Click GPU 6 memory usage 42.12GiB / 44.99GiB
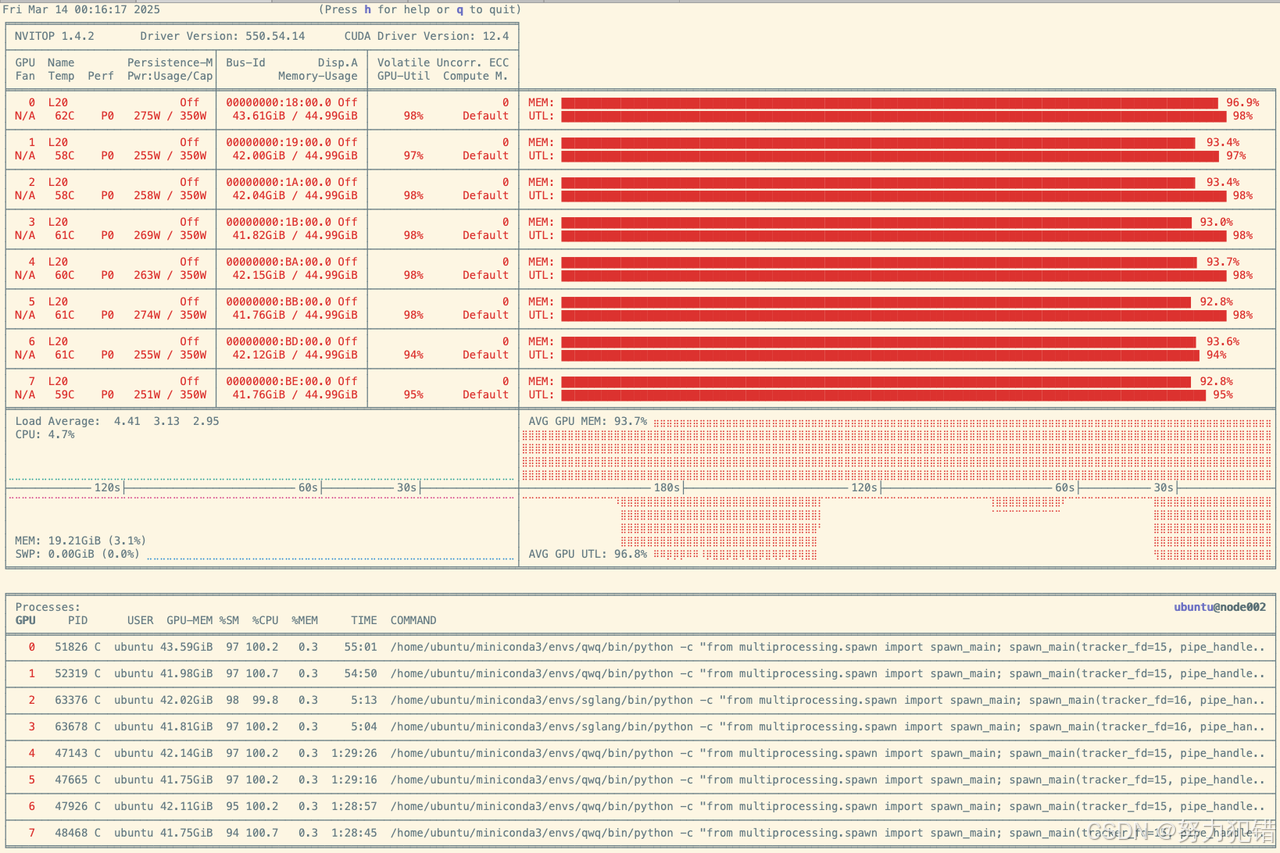Image resolution: width=1280 pixels, height=853 pixels. [x=294, y=354]
